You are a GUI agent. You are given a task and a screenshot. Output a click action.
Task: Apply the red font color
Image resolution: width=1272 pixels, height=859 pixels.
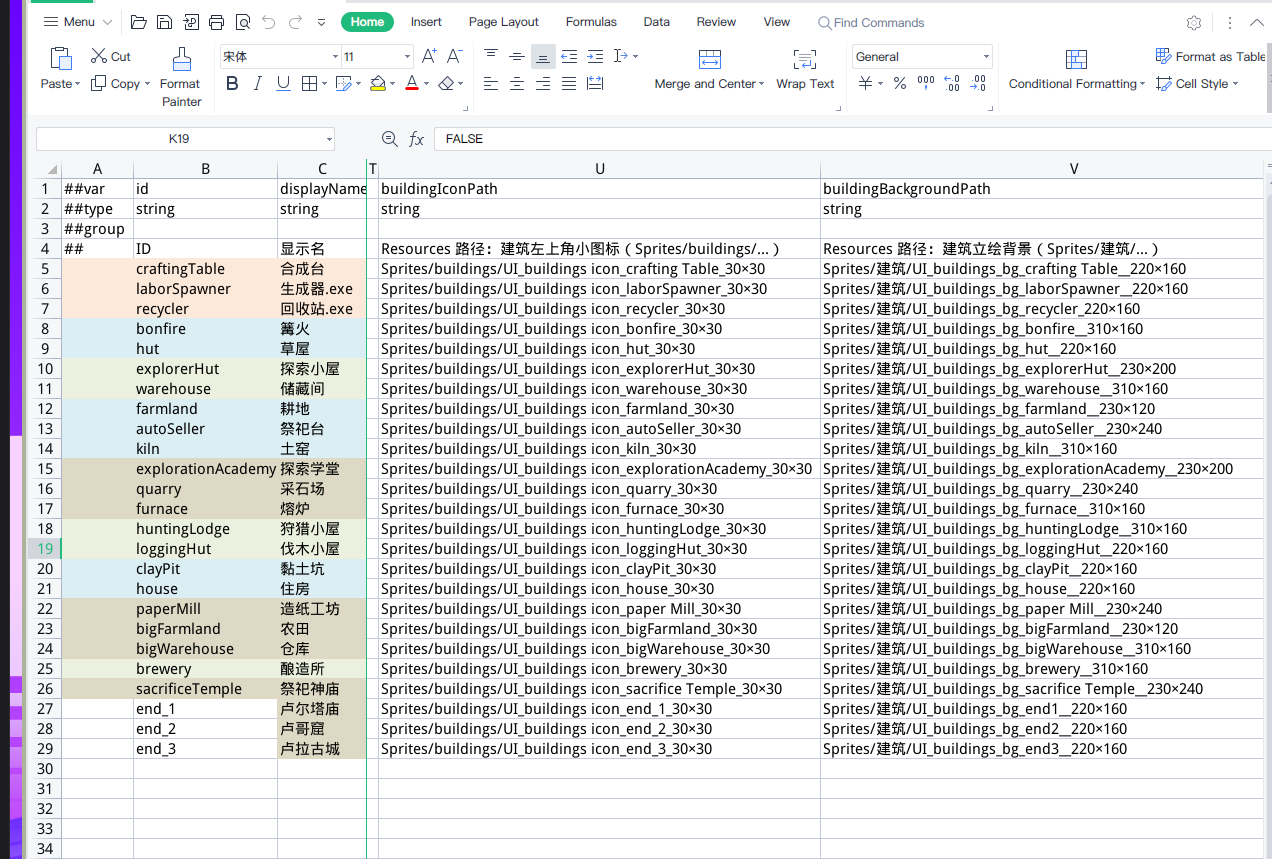pos(411,84)
